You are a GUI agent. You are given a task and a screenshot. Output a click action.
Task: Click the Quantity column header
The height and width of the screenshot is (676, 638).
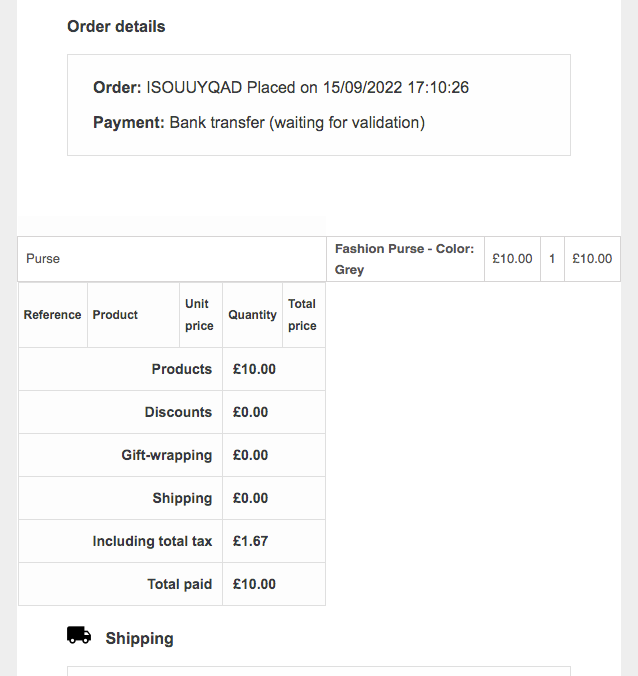(x=252, y=315)
